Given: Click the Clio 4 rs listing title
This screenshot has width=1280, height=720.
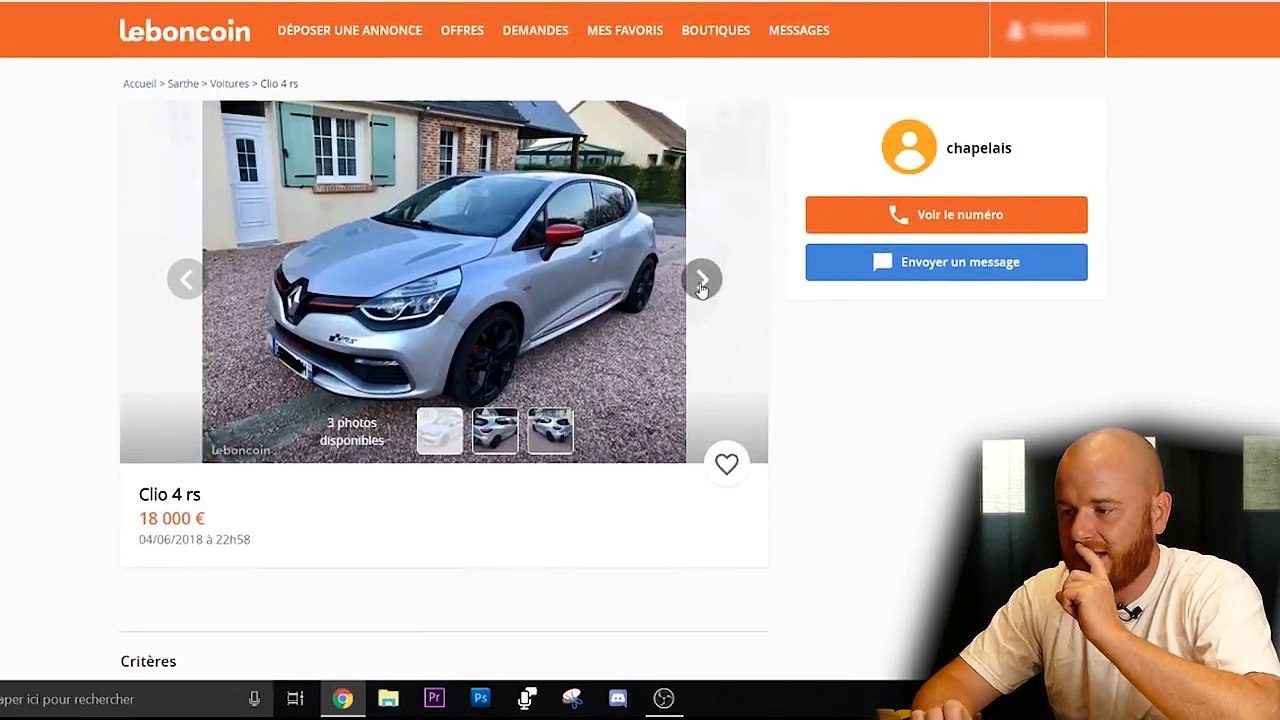Looking at the screenshot, I should point(170,494).
